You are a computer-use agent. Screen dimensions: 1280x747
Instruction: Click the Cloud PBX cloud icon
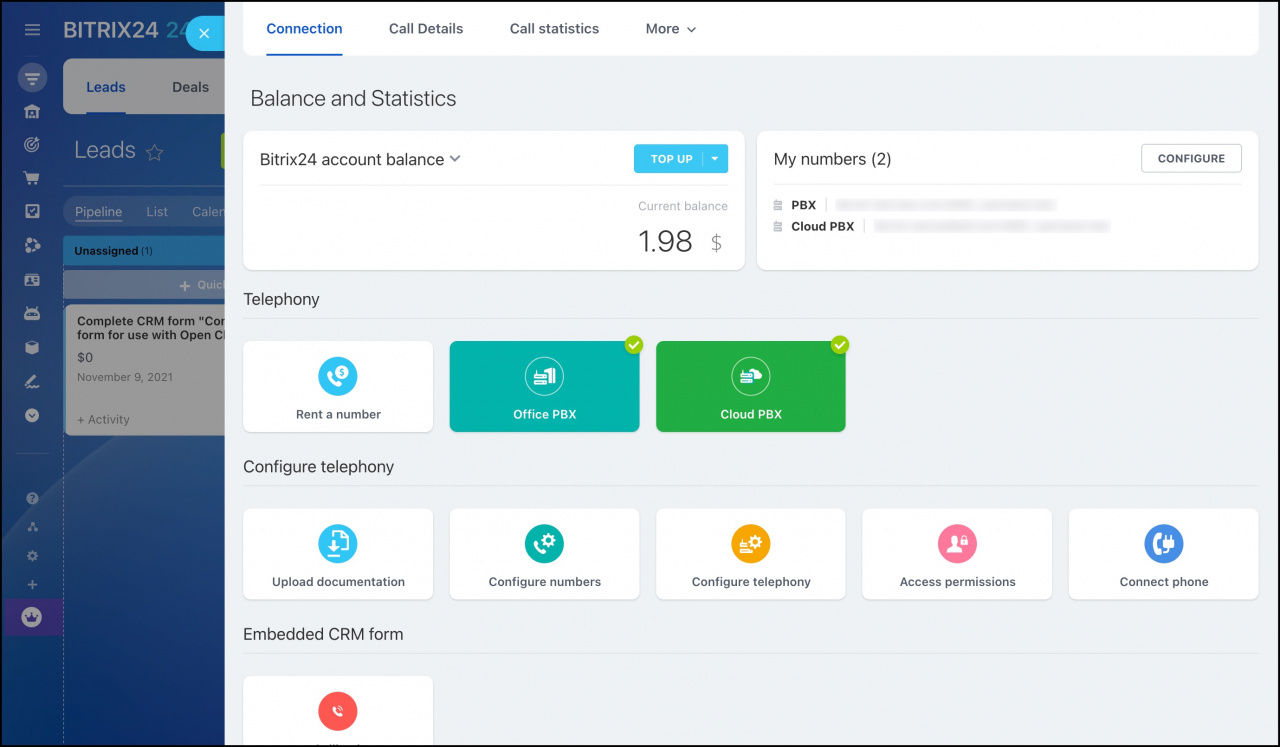click(751, 377)
